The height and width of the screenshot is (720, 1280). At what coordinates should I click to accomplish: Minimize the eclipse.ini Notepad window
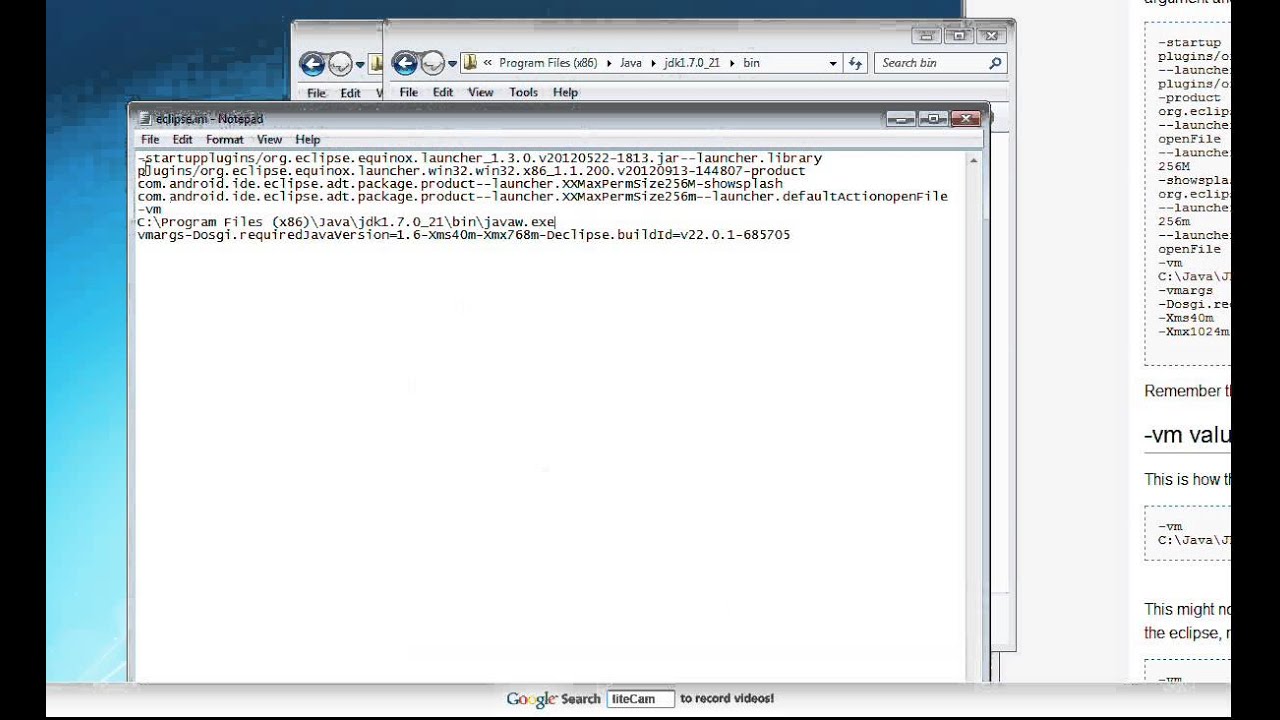(x=901, y=118)
